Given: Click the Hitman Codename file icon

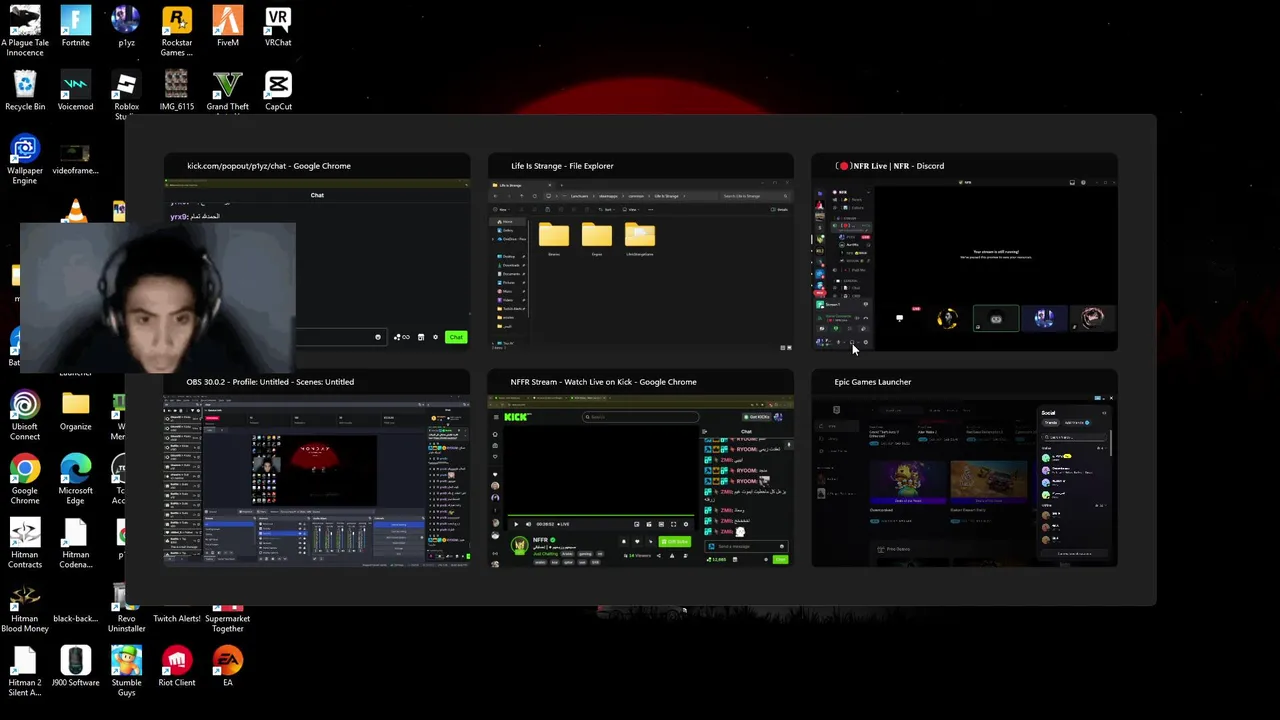Looking at the screenshot, I should [75, 543].
